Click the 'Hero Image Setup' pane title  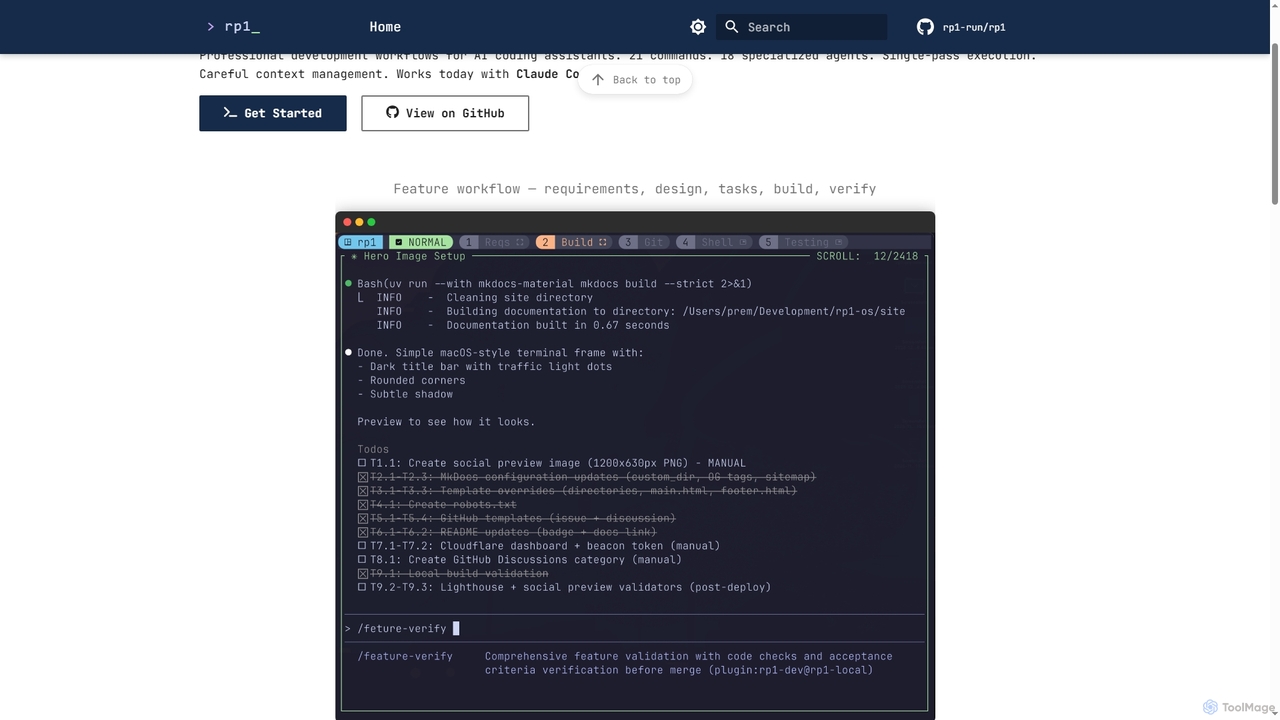coord(414,256)
